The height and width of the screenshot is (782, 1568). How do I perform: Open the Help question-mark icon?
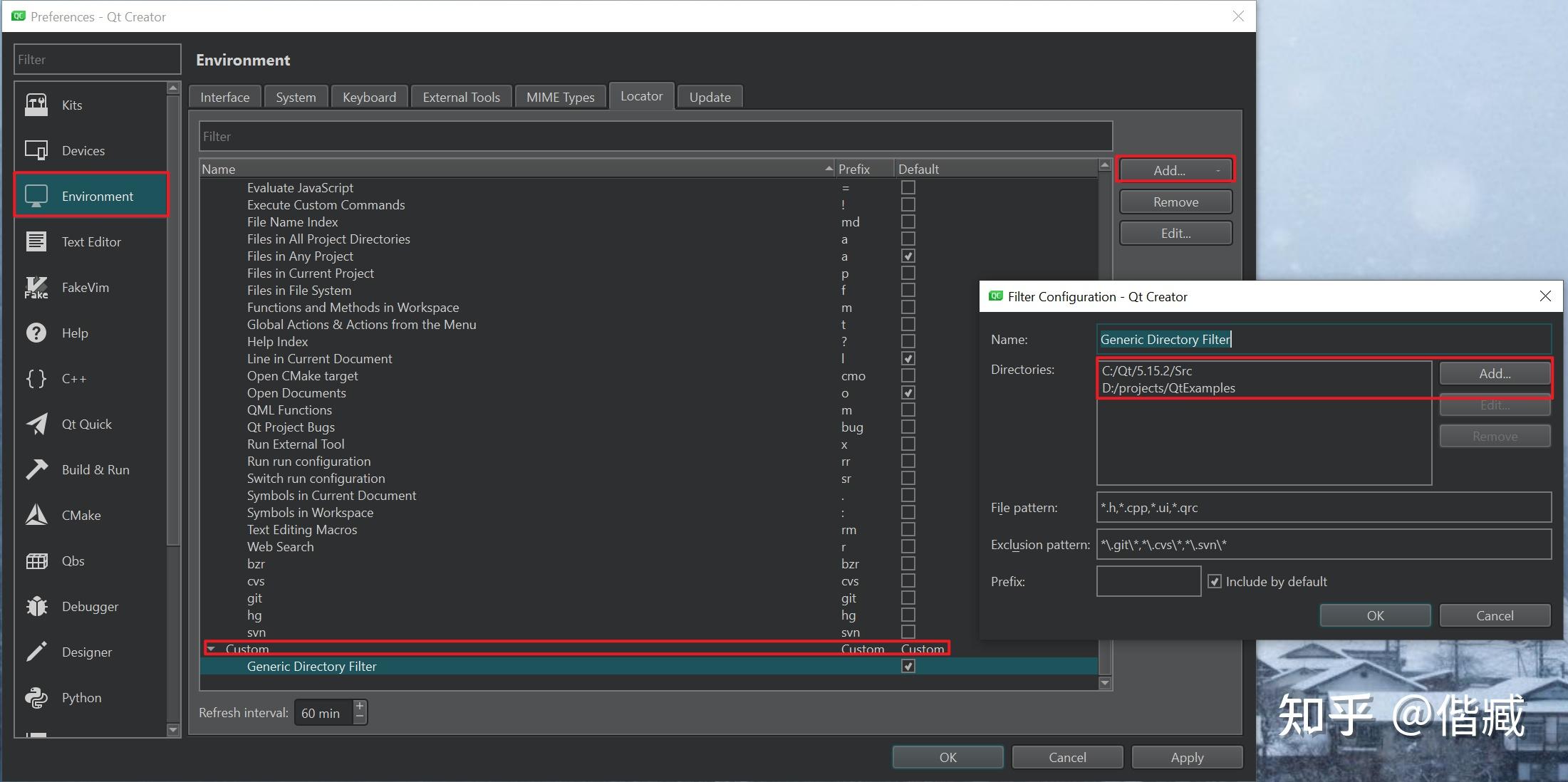36,333
